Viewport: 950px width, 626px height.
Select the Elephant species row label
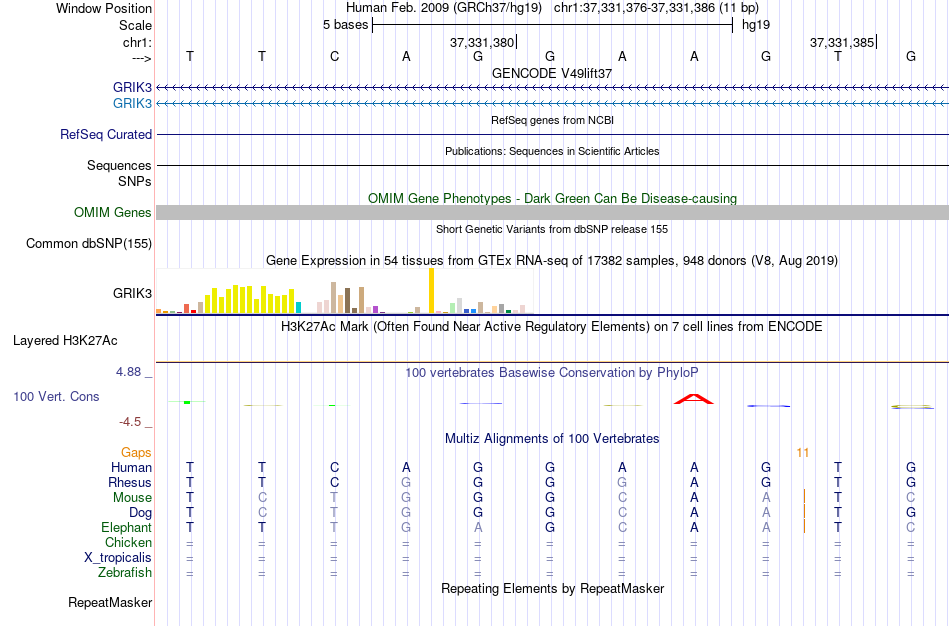tap(127, 527)
